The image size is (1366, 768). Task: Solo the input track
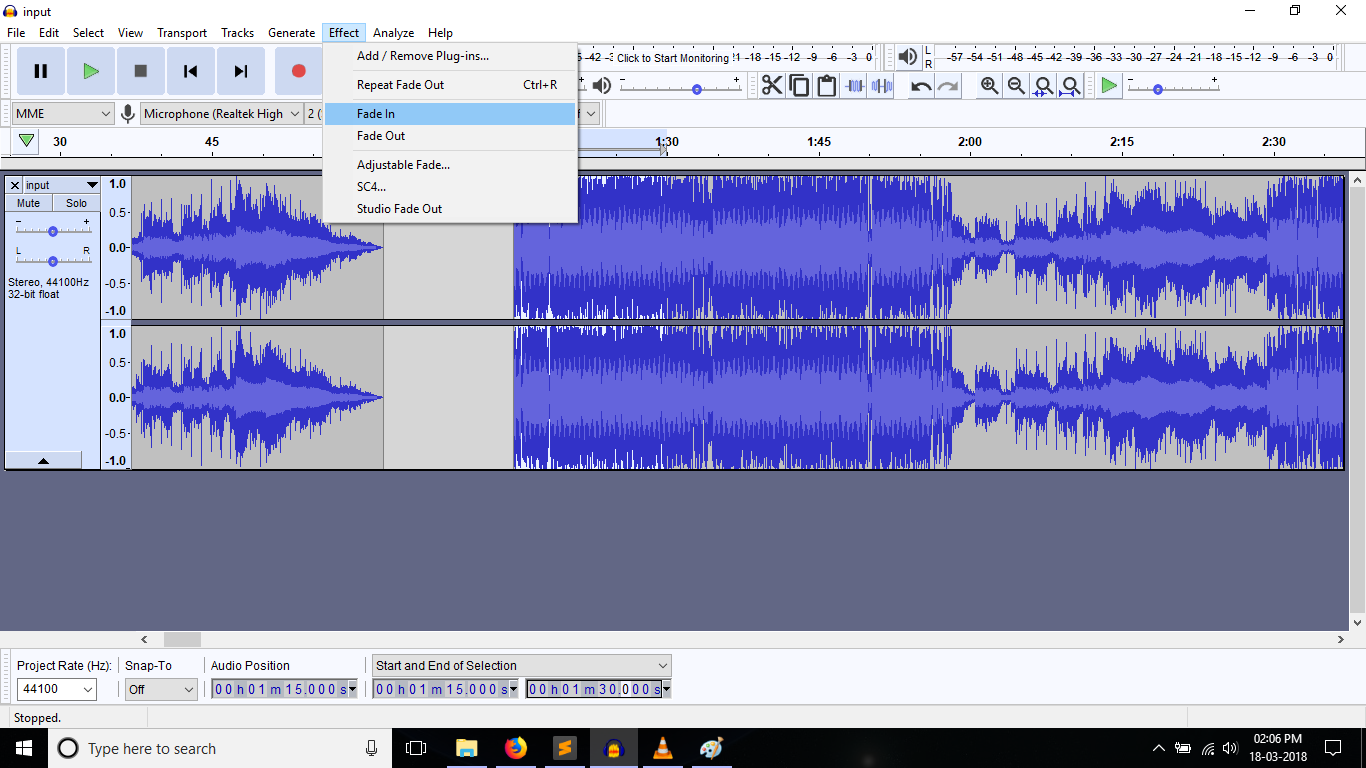(76, 203)
